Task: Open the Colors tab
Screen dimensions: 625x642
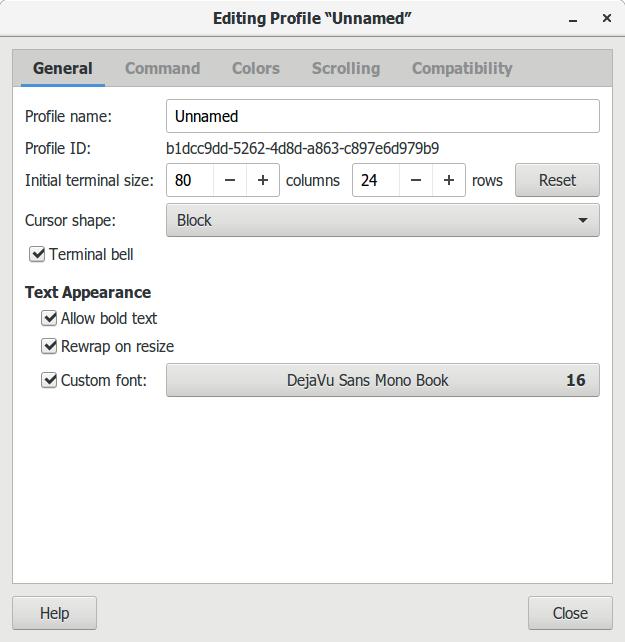Action: 256,68
